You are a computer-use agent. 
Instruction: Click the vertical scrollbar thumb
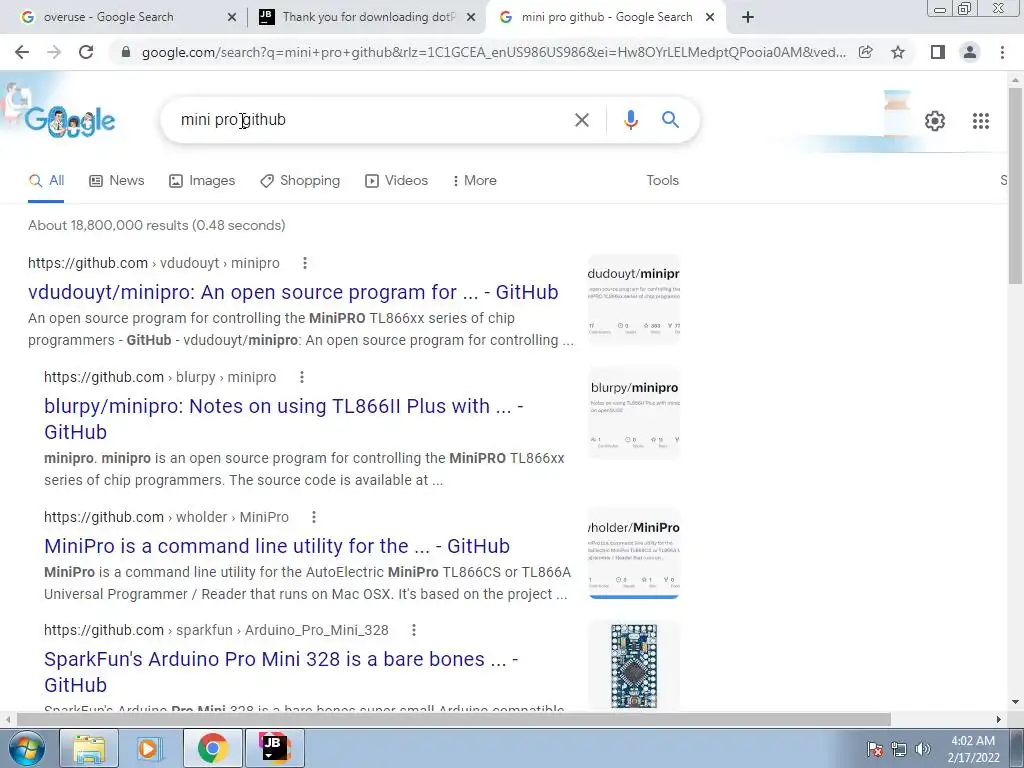point(1015,186)
